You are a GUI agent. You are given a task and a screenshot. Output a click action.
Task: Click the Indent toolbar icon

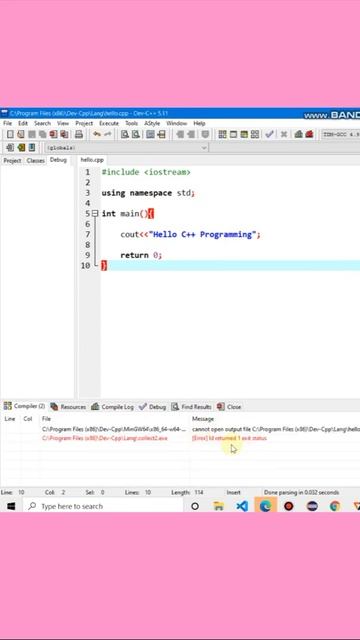180,134
